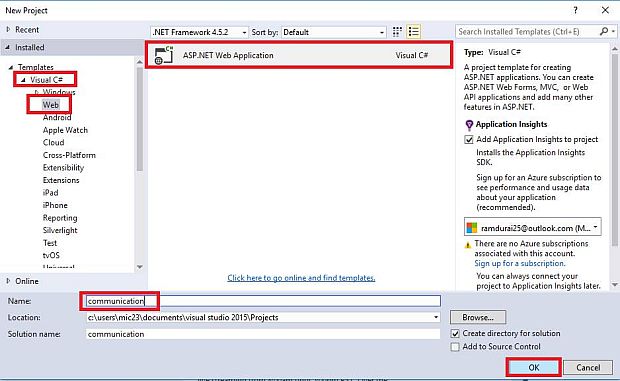Click Browse to choose location
The height and width of the screenshot is (381, 620).
point(478,317)
